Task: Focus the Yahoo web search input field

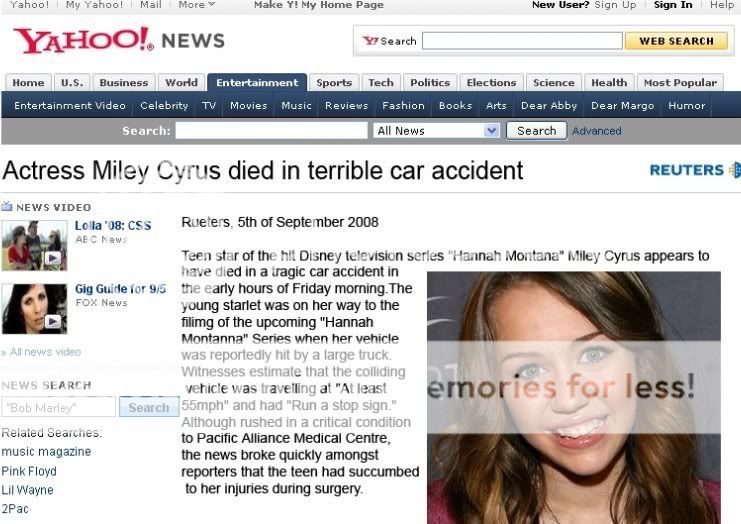Action: point(522,41)
